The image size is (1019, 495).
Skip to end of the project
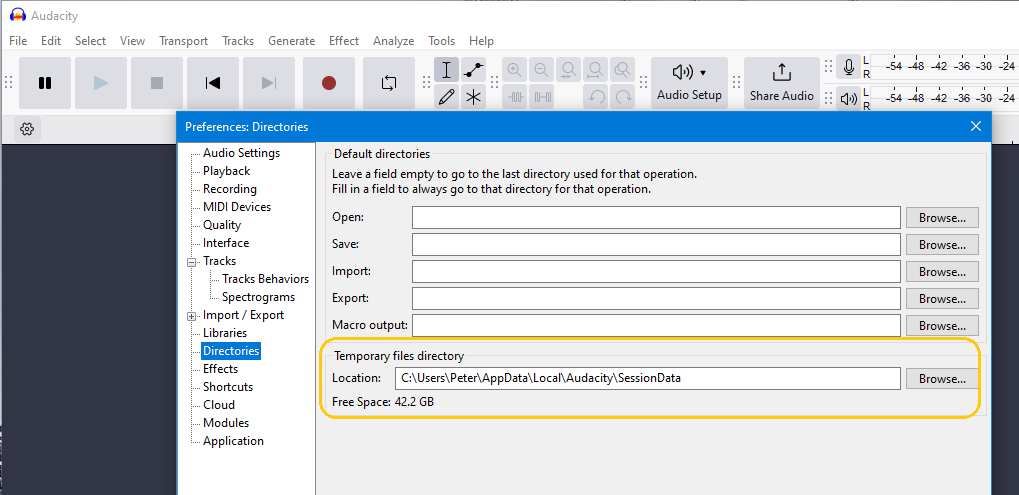[x=268, y=83]
